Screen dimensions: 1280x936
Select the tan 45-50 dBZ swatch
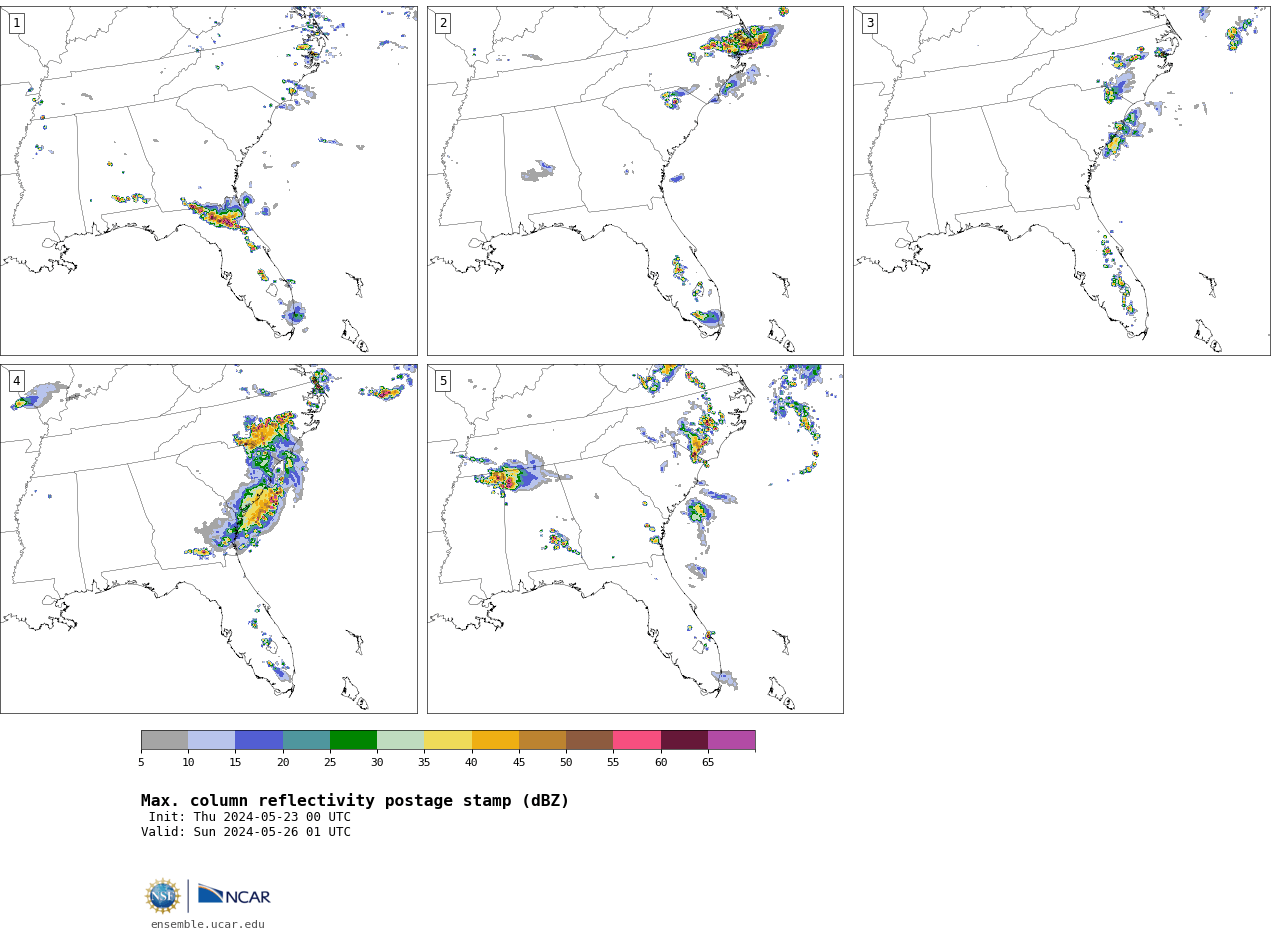pyautogui.click(x=542, y=740)
